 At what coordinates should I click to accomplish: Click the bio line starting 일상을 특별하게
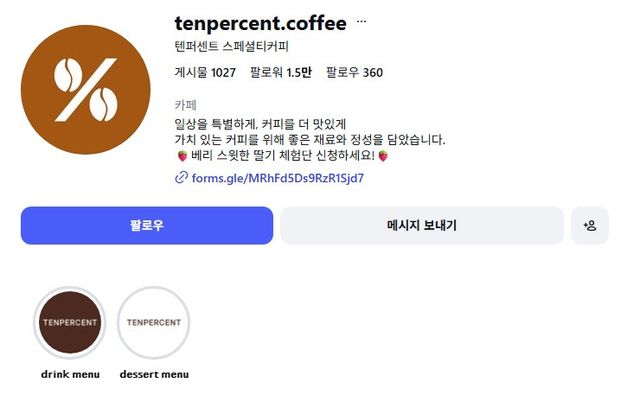click(x=259, y=124)
